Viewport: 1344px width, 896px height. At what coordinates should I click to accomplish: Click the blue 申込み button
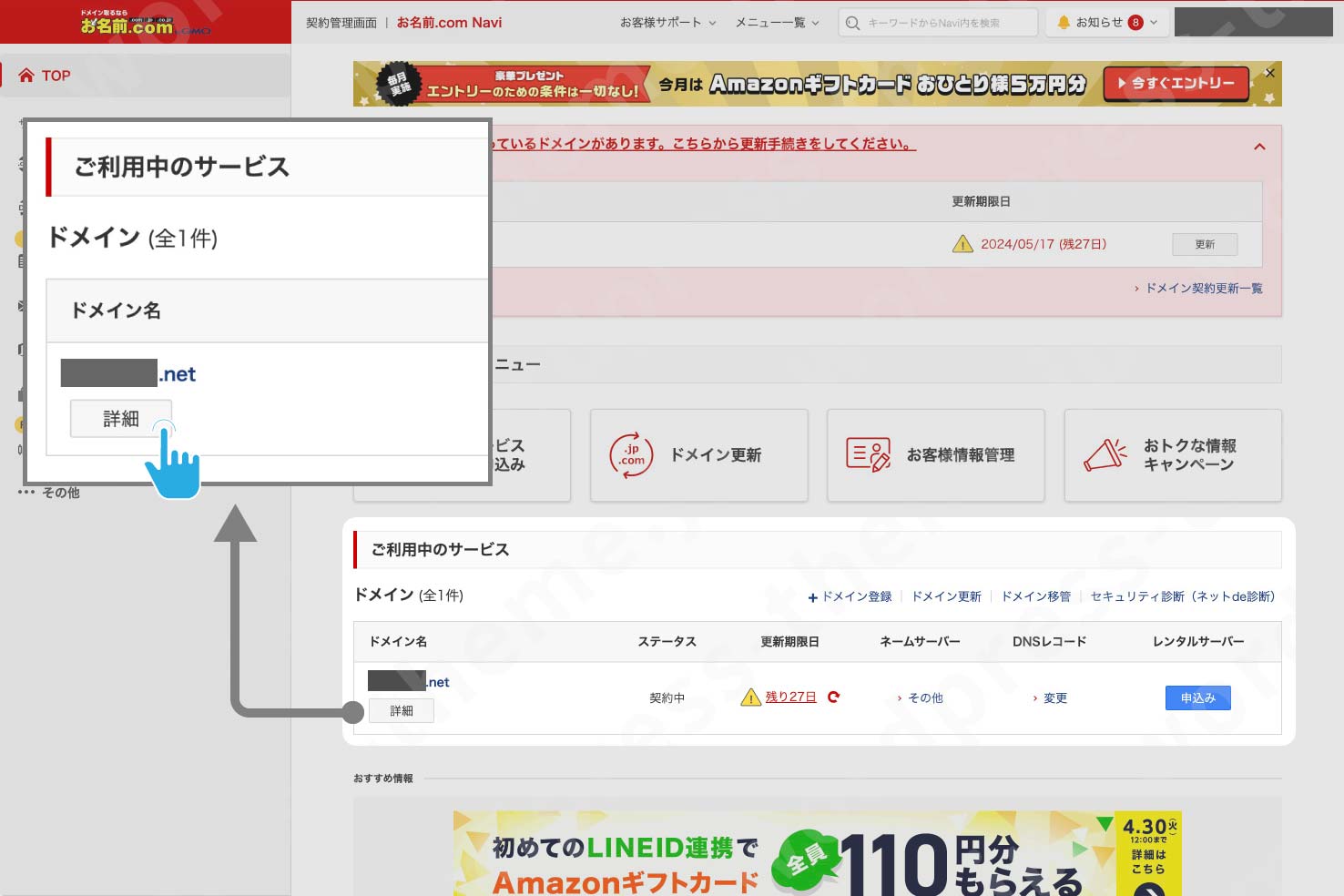pyautogui.click(x=1198, y=698)
